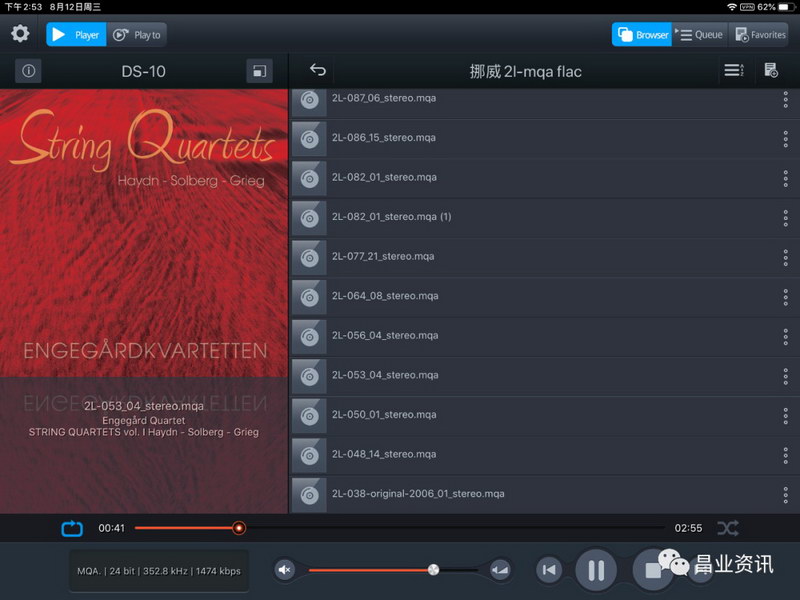The height and width of the screenshot is (600, 800).
Task: Click disc icon of 2L-077_21_stereo.mqa
Action: 309,258
